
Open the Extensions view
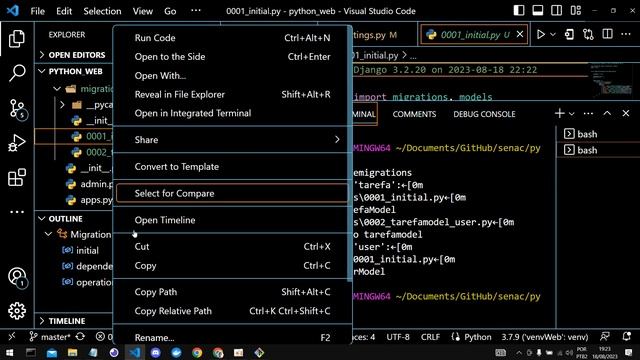17,178
